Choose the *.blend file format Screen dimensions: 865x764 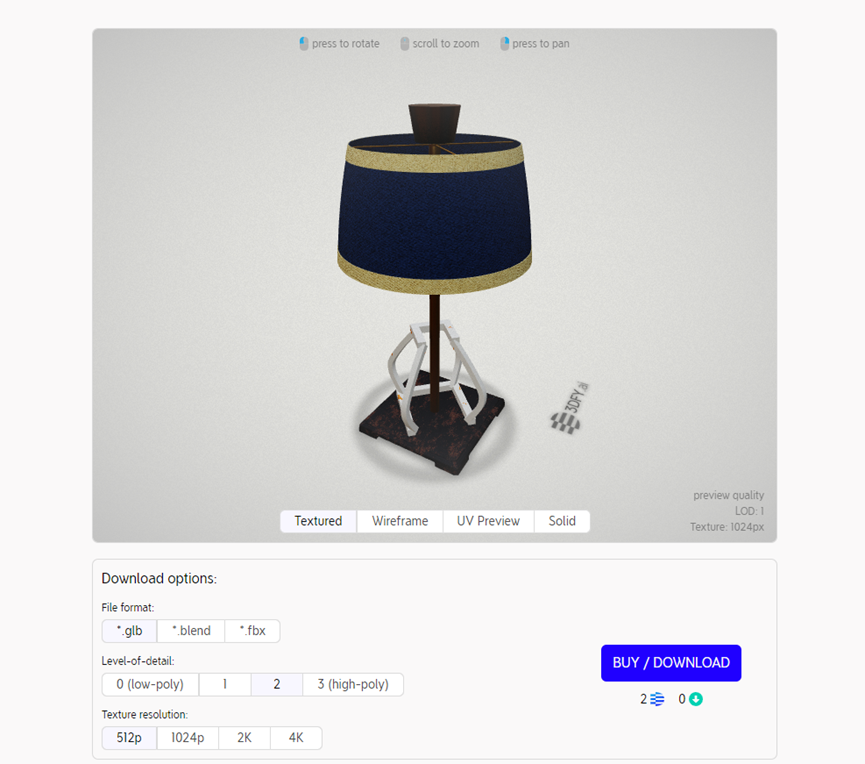[191, 631]
